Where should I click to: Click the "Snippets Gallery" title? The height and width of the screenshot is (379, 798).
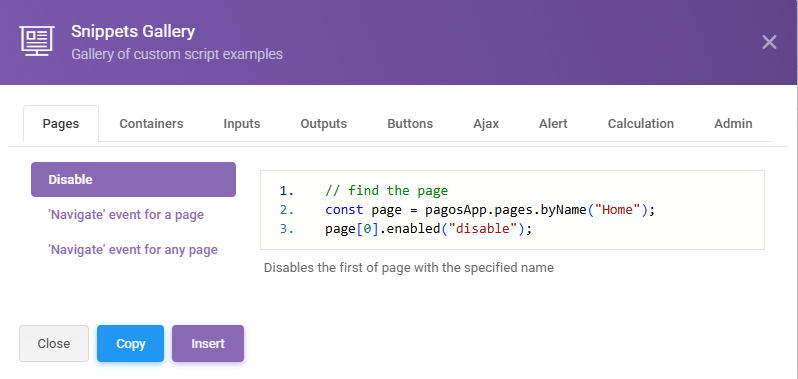(133, 32)
